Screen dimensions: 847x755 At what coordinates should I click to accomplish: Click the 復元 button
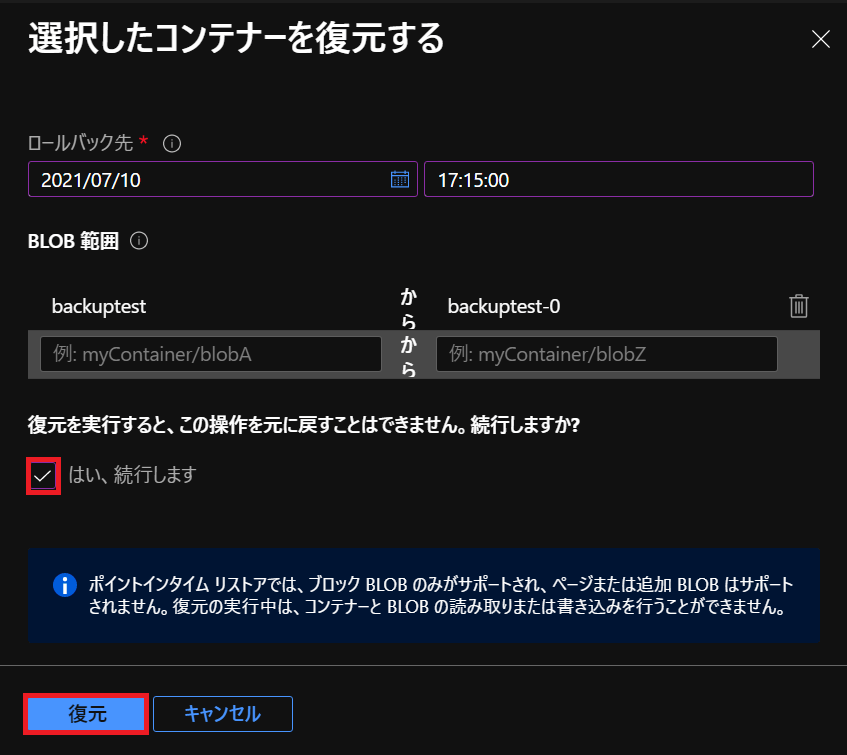tap(86, 714)
